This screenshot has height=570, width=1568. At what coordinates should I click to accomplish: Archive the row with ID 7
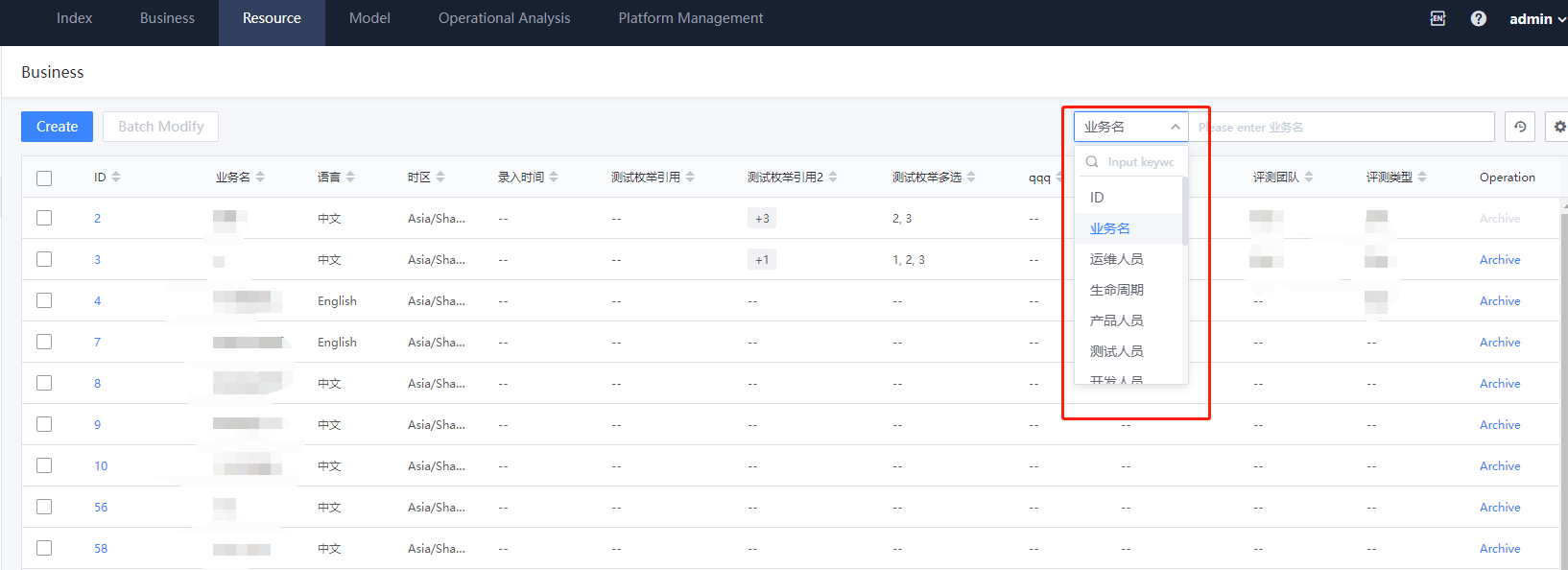click(x=1500, y=342)
